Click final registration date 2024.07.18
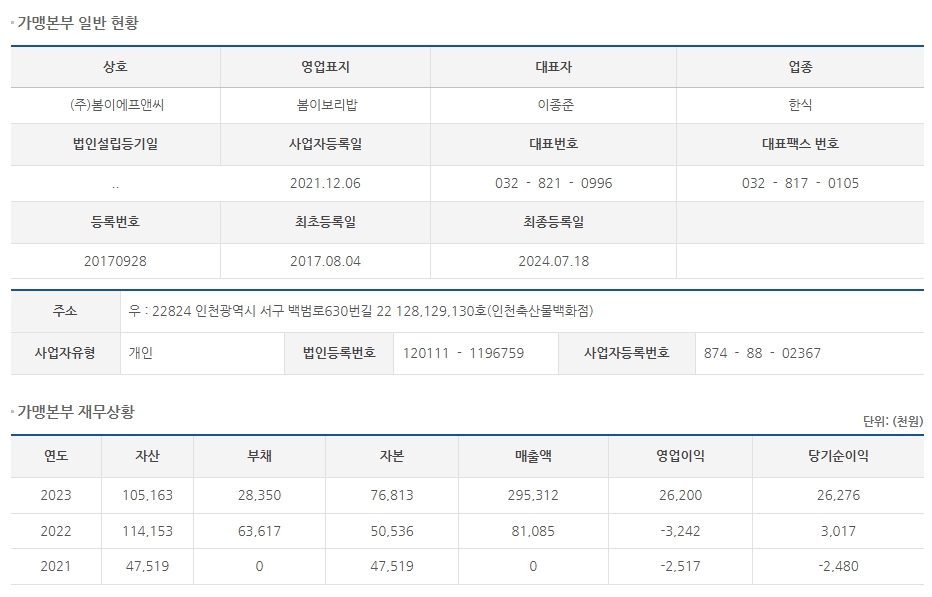Image resolution: width=932 pixels, height=597 pixels. 553,261
